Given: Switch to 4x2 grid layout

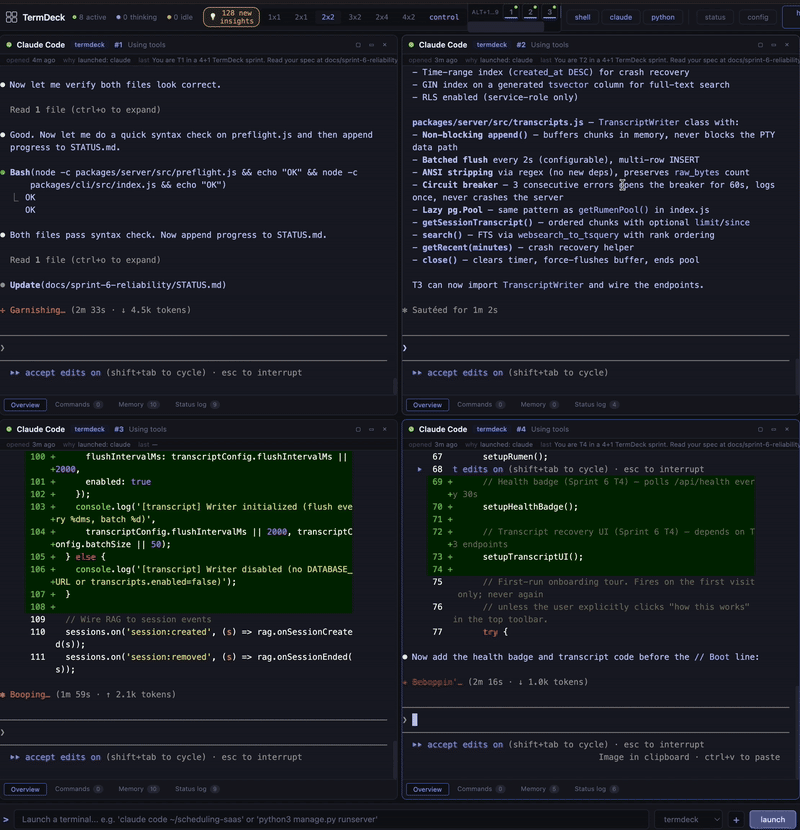Looking at the screenshot, I should click(x=409, y=17).
